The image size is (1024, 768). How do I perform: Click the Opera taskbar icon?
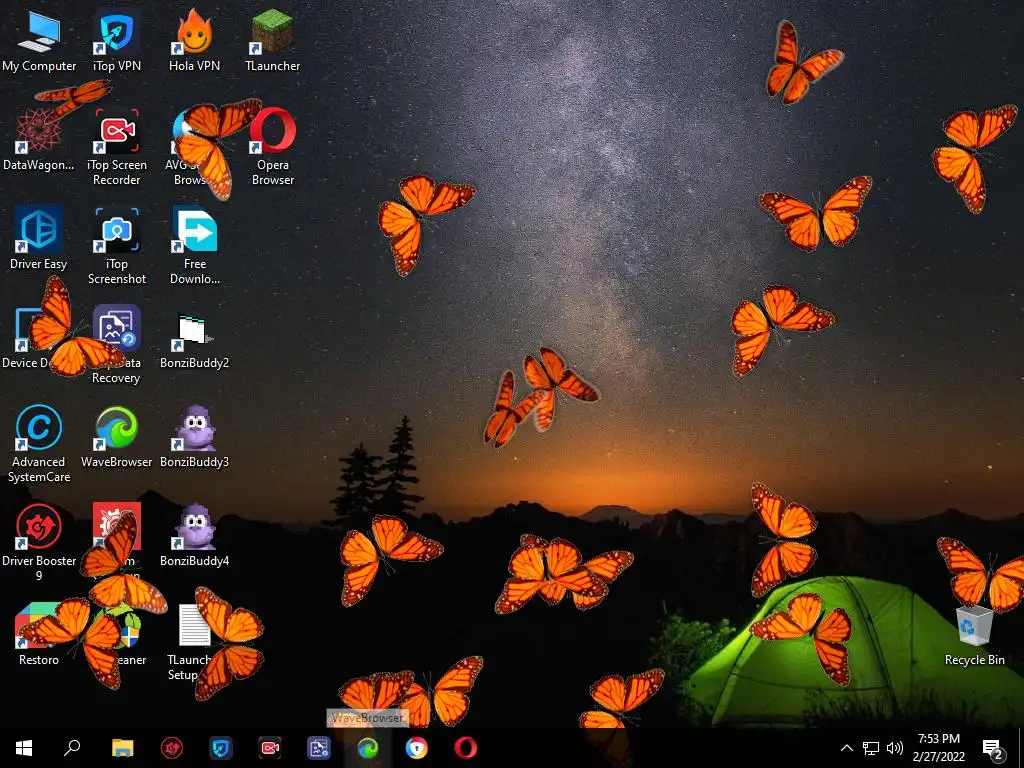[x=466, y=748]
